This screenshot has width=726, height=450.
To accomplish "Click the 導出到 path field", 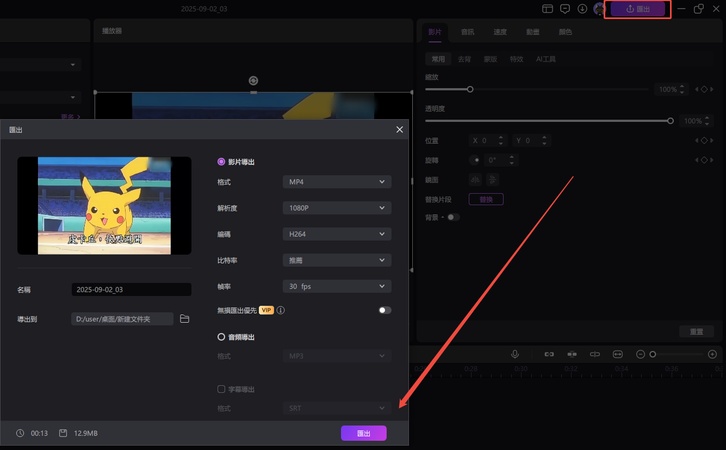I will (122, 319).
